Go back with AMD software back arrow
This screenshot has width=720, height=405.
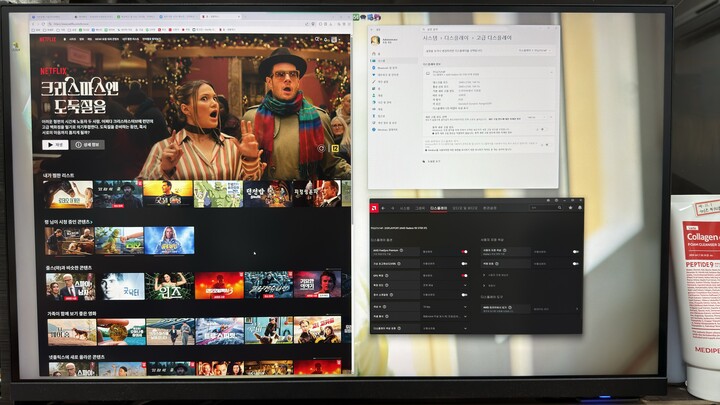[x=383, y=208]
